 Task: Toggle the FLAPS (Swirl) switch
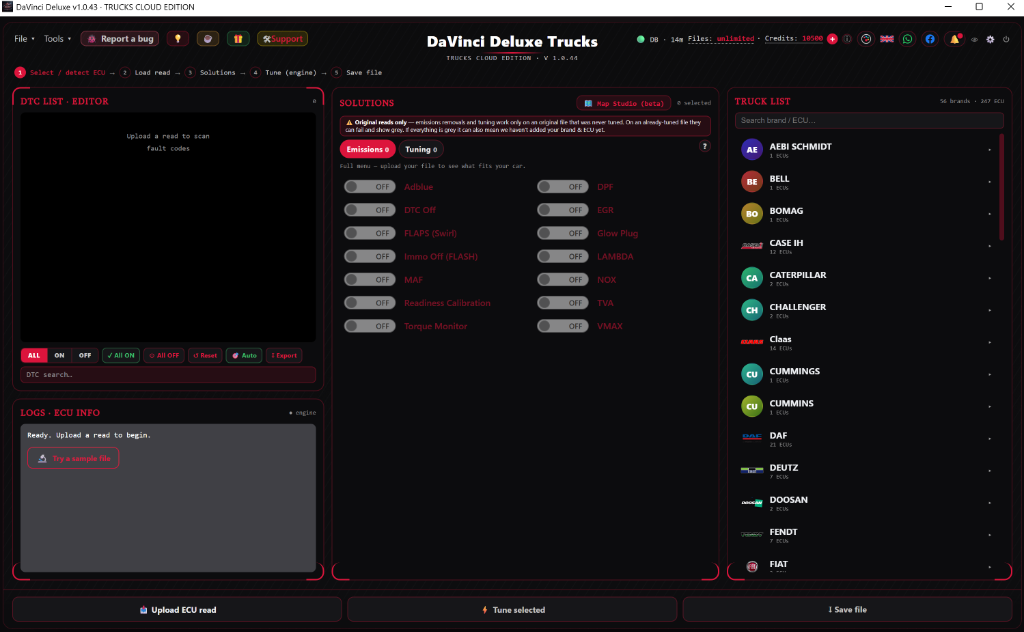[x=370, y=233]
